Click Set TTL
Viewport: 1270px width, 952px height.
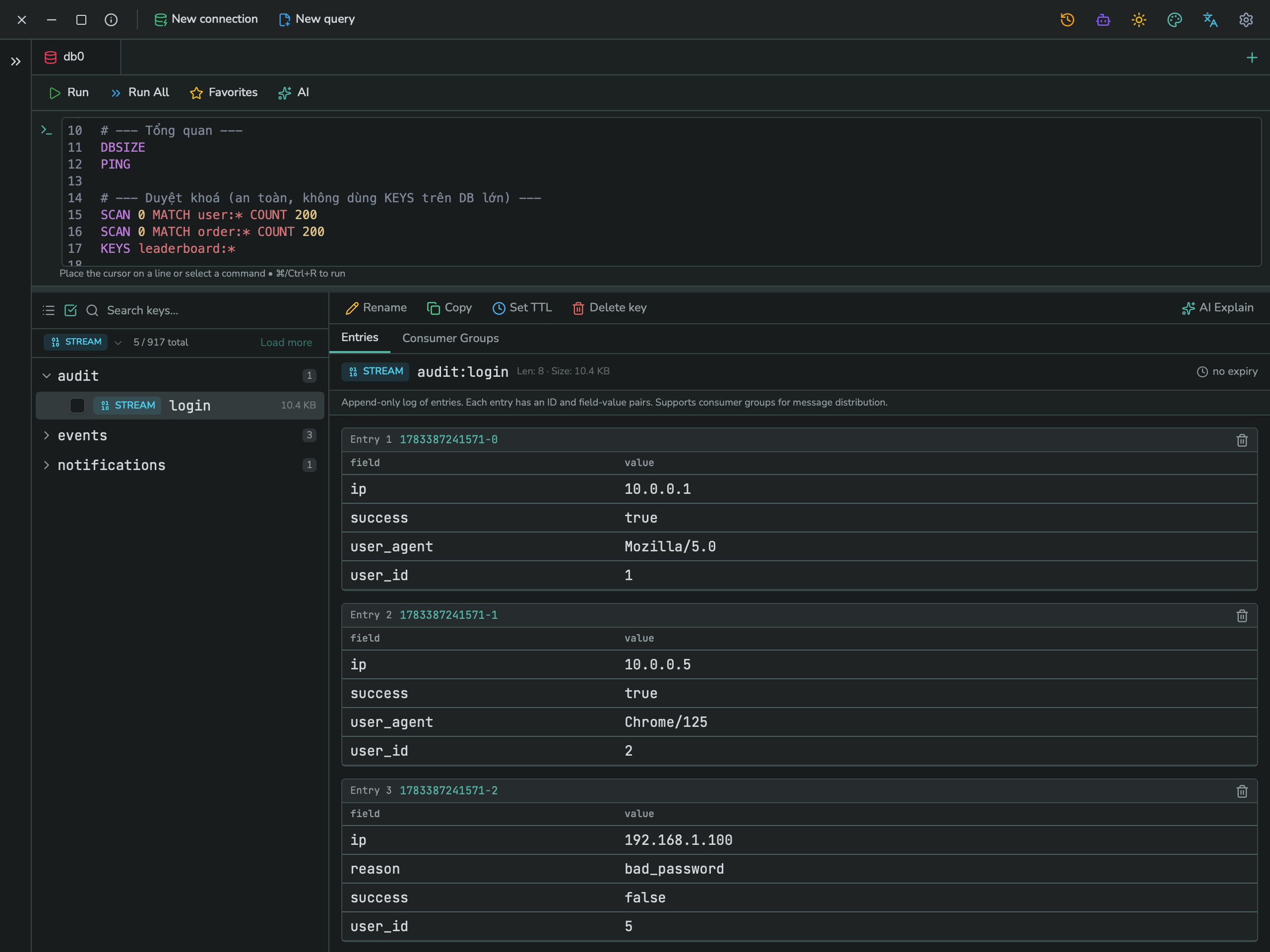click(522, 307)
